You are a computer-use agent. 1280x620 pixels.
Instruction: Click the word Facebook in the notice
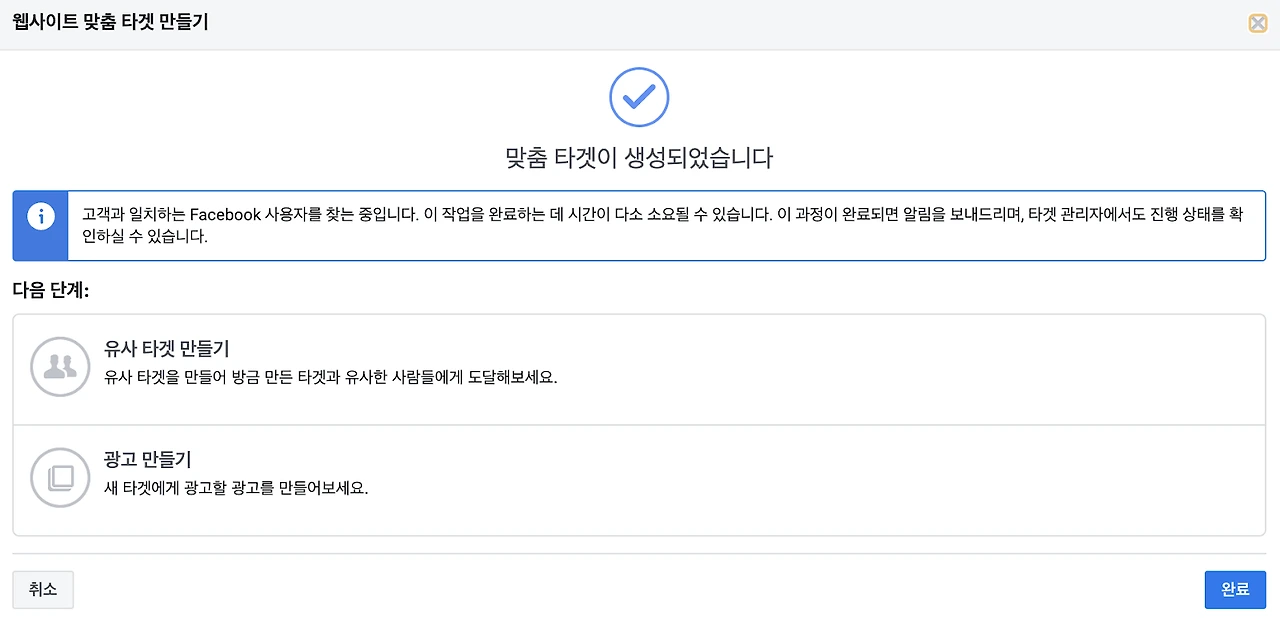coord(224,215)
